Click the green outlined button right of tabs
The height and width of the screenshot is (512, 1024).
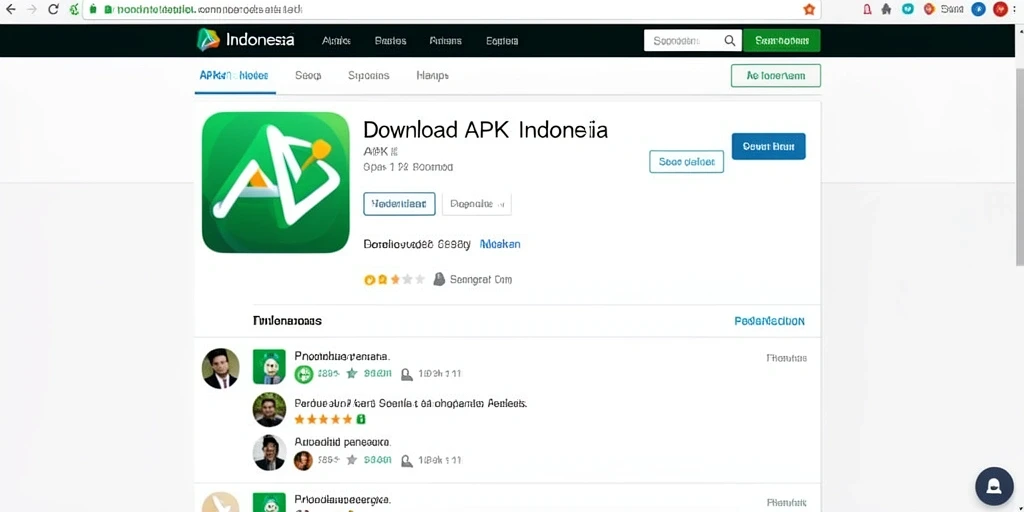click(776, 76)
